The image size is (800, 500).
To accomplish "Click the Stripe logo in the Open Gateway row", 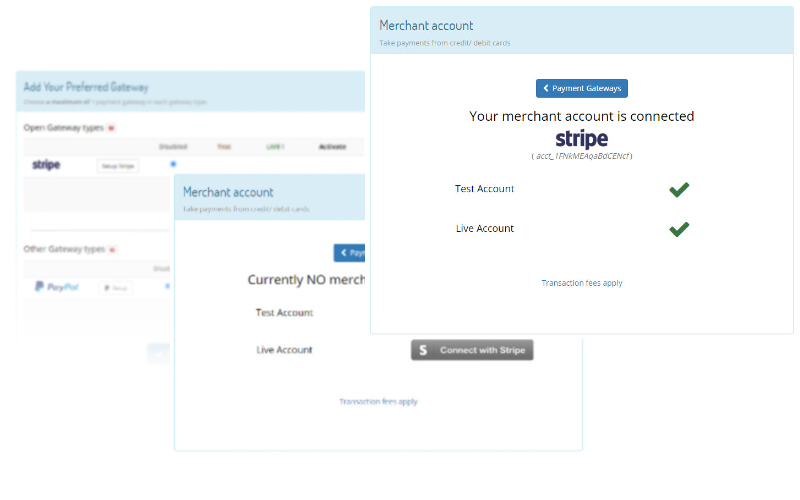I will pyautogui.click(x=46, y=164).
